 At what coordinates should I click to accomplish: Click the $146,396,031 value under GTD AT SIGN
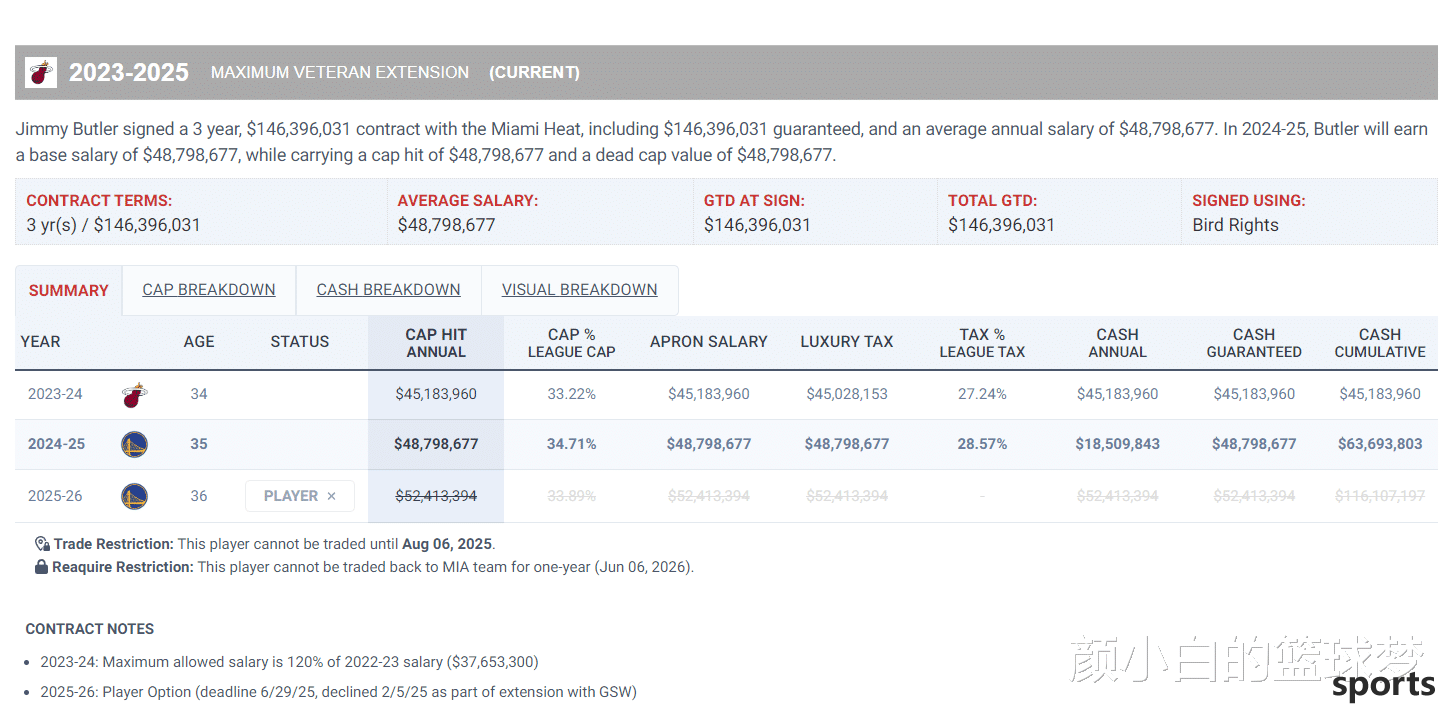[757, 225]
